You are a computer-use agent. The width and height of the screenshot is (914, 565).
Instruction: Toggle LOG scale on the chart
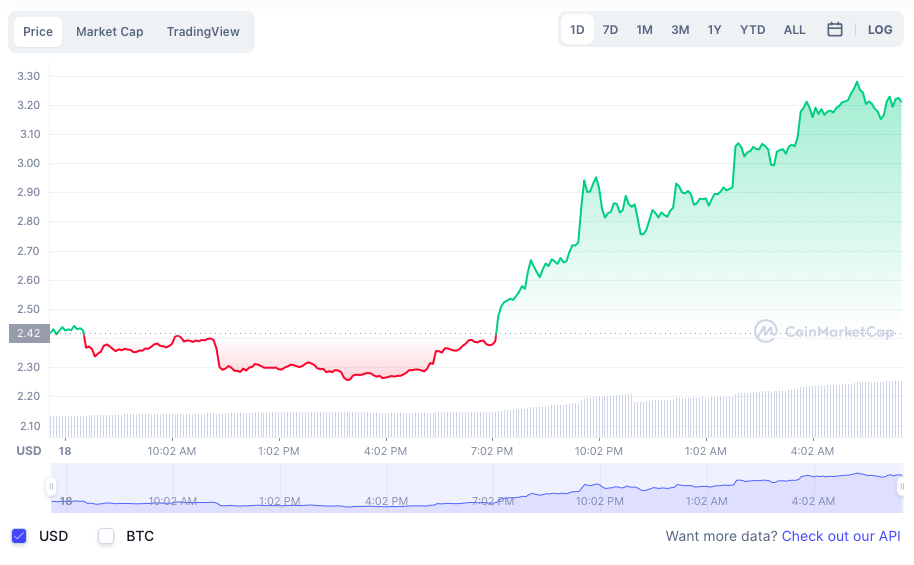point(879,30)
